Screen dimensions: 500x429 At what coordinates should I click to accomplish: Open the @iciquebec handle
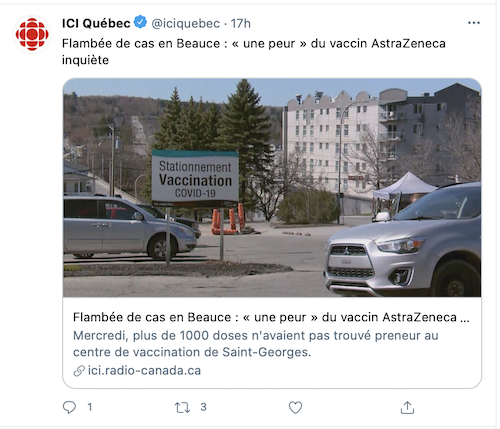click(186, 24)
